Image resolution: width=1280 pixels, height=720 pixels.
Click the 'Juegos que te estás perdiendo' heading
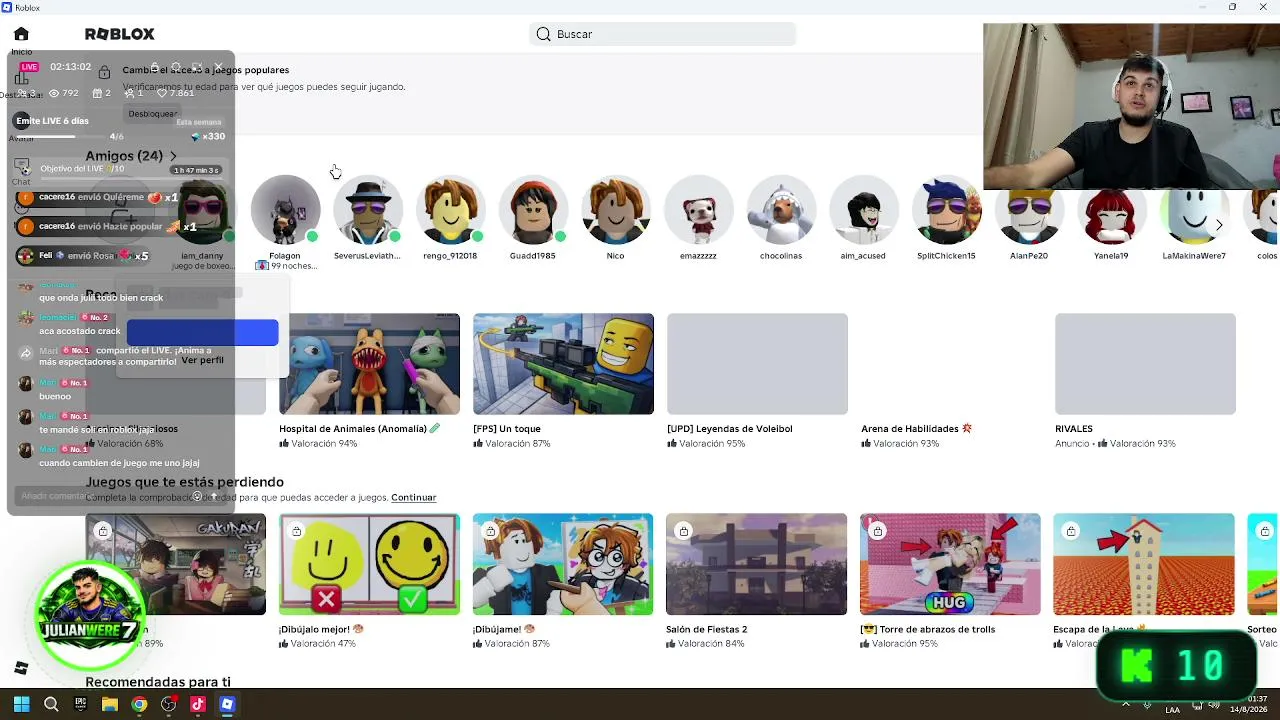tap(185, 482)
